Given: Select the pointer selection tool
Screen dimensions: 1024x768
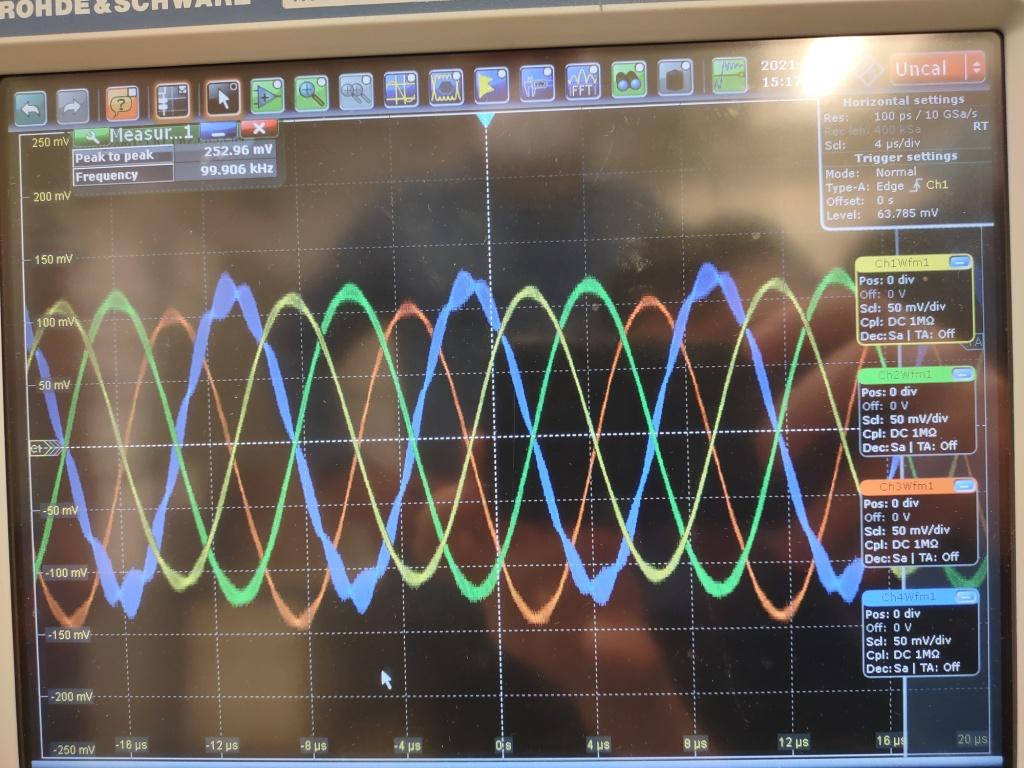Looking at the screenshot, I should tap(222, 98).
